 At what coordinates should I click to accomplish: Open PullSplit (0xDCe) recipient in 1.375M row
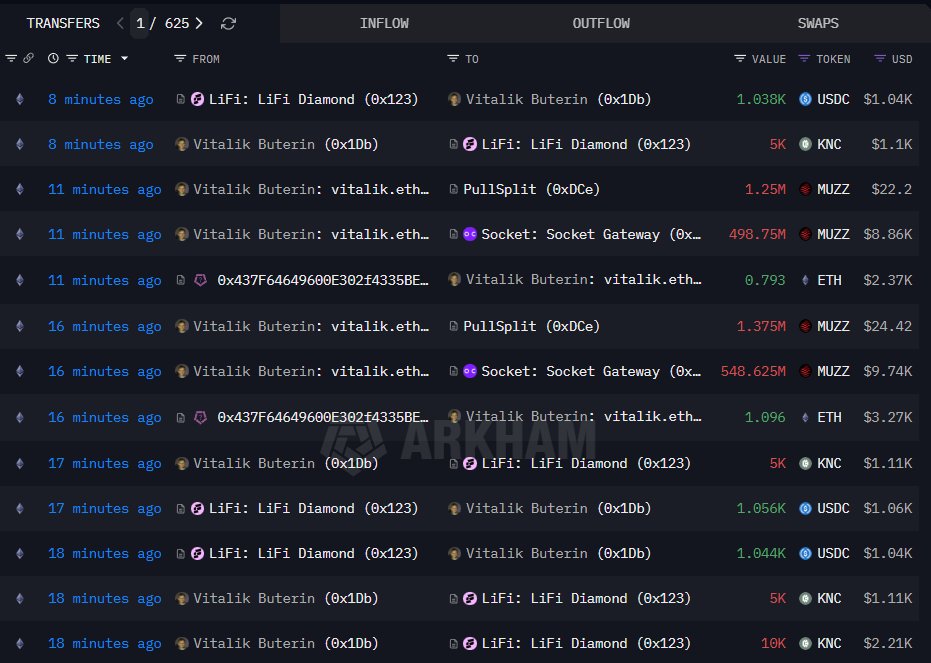click(531, 326)
